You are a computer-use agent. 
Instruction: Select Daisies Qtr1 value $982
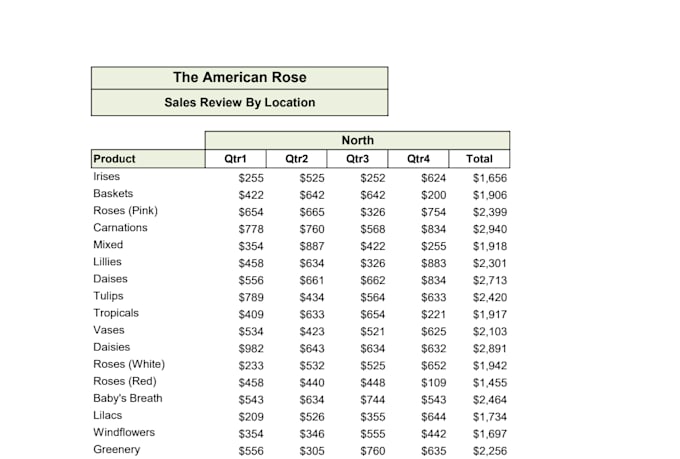pyautogui.click(x=251, y=348)
